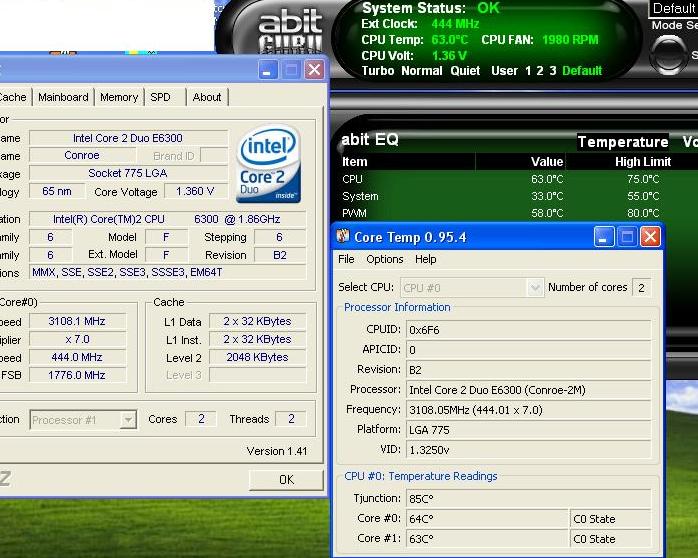Viewport: 698px width, 558px height.
Task: Close the Core Temp window
Action: 650,237
